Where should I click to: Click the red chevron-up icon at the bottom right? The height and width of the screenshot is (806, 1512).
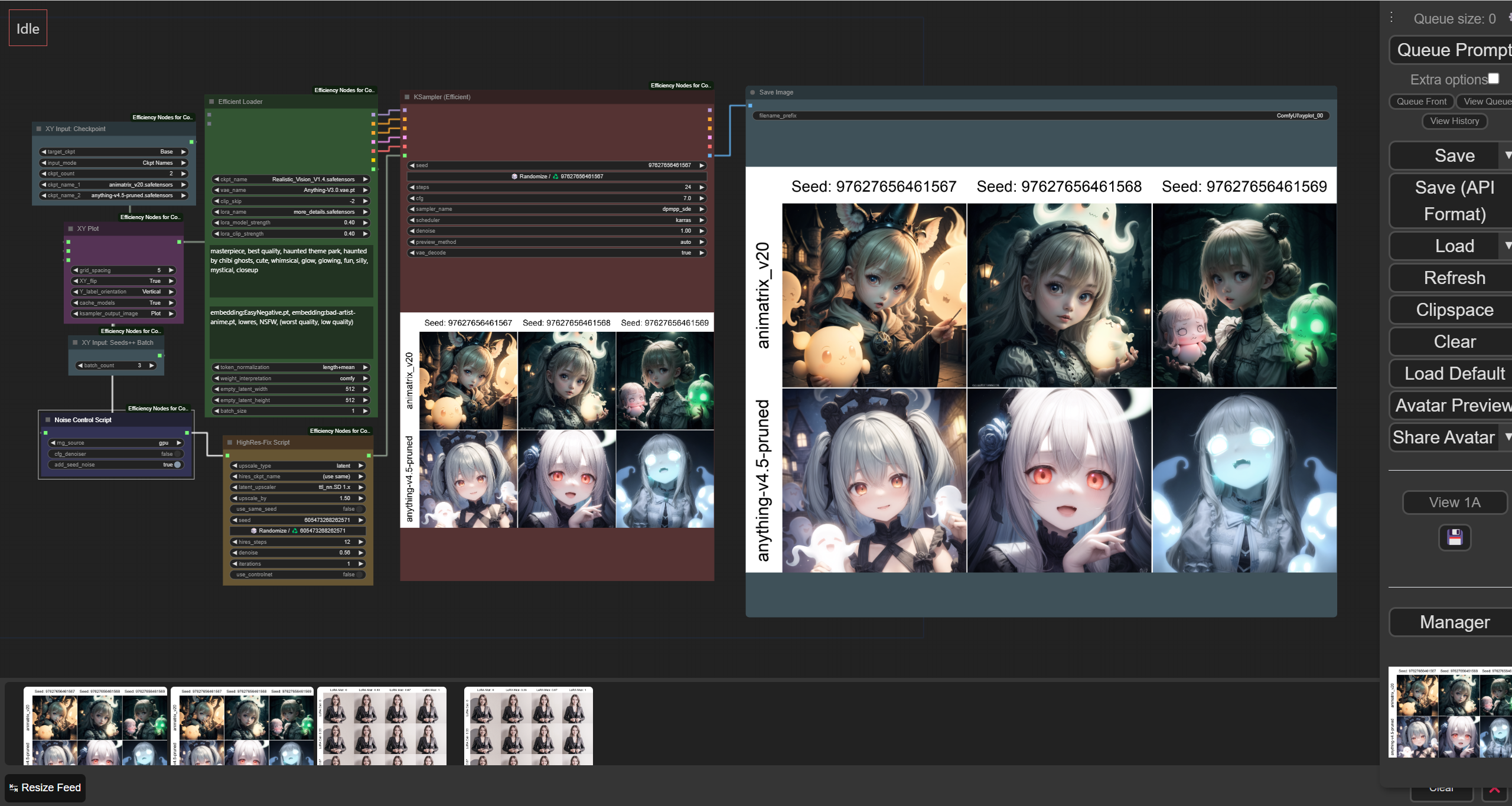click(x=1494, y=790)
